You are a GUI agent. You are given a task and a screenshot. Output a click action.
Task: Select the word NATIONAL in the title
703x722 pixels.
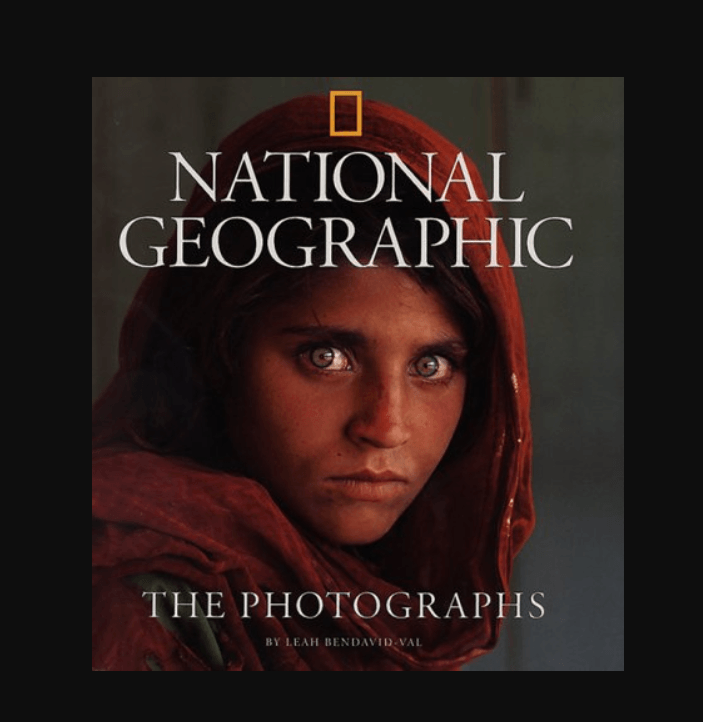348,177
